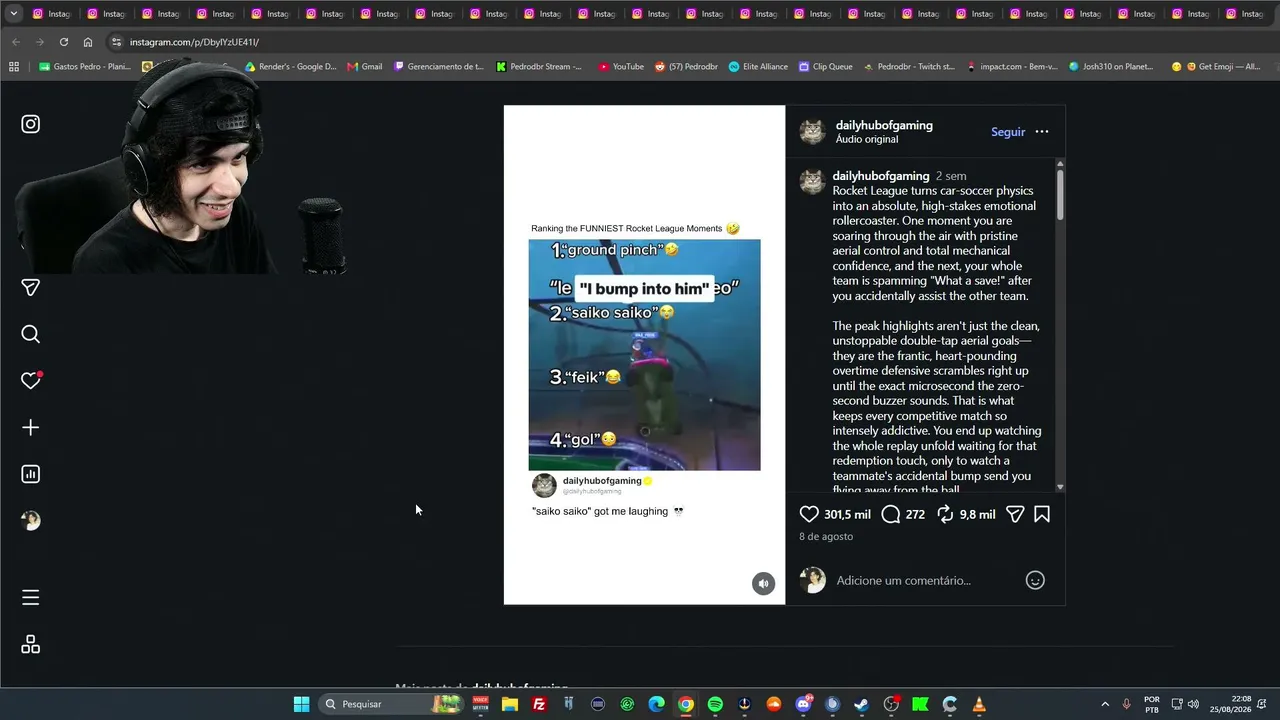Viewport: 1280px width, 720px height.
Task: Click the Rocket League video
Action: [644, 355]
